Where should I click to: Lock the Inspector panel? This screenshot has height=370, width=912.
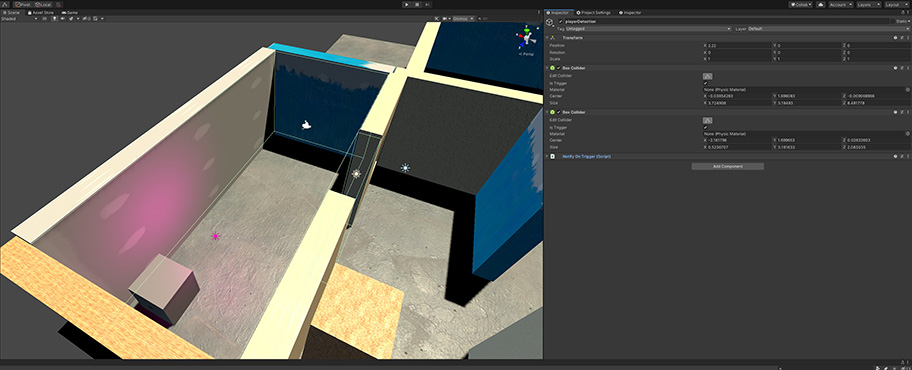902,12
